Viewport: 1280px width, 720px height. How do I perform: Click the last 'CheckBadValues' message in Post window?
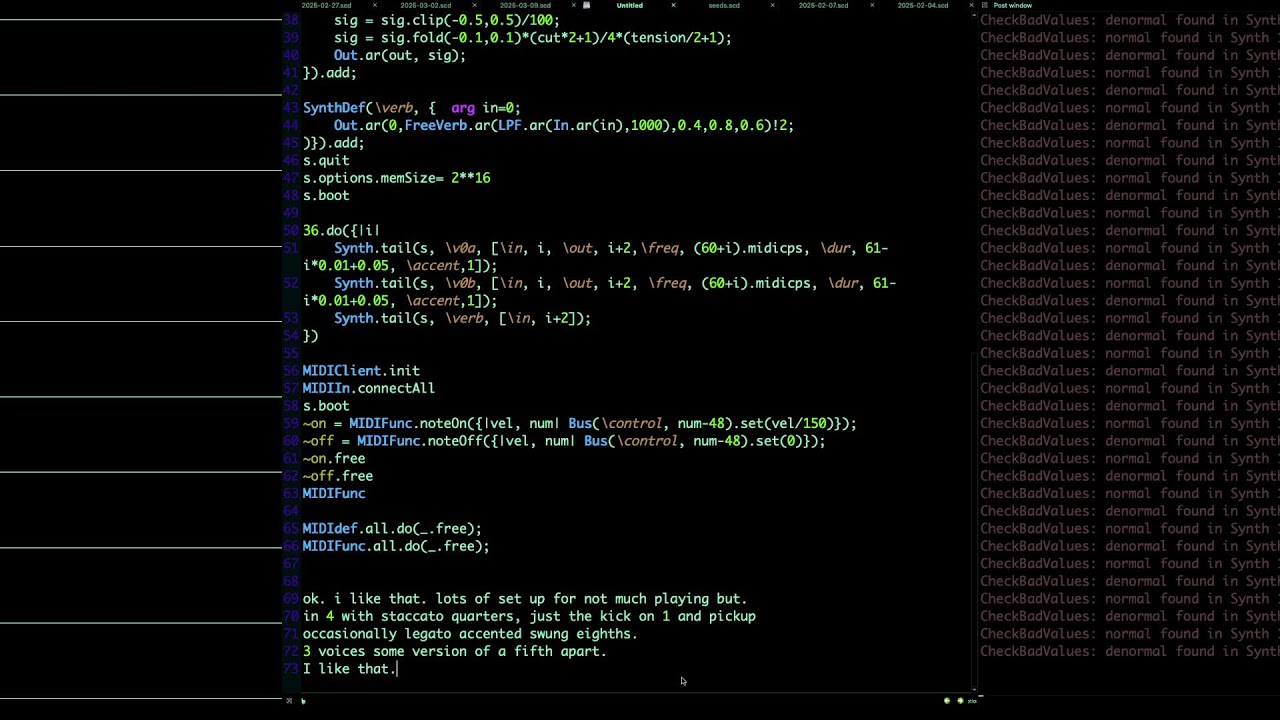(x=1129, y=651)
